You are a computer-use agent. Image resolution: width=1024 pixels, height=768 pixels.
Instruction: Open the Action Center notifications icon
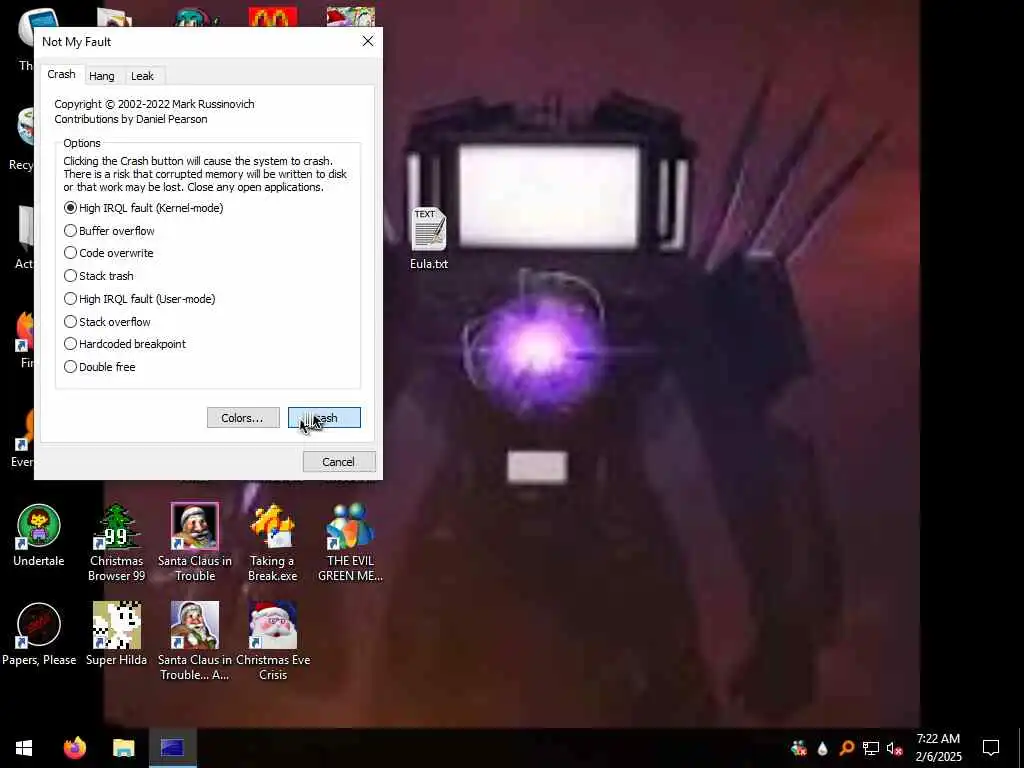(991, 748)
